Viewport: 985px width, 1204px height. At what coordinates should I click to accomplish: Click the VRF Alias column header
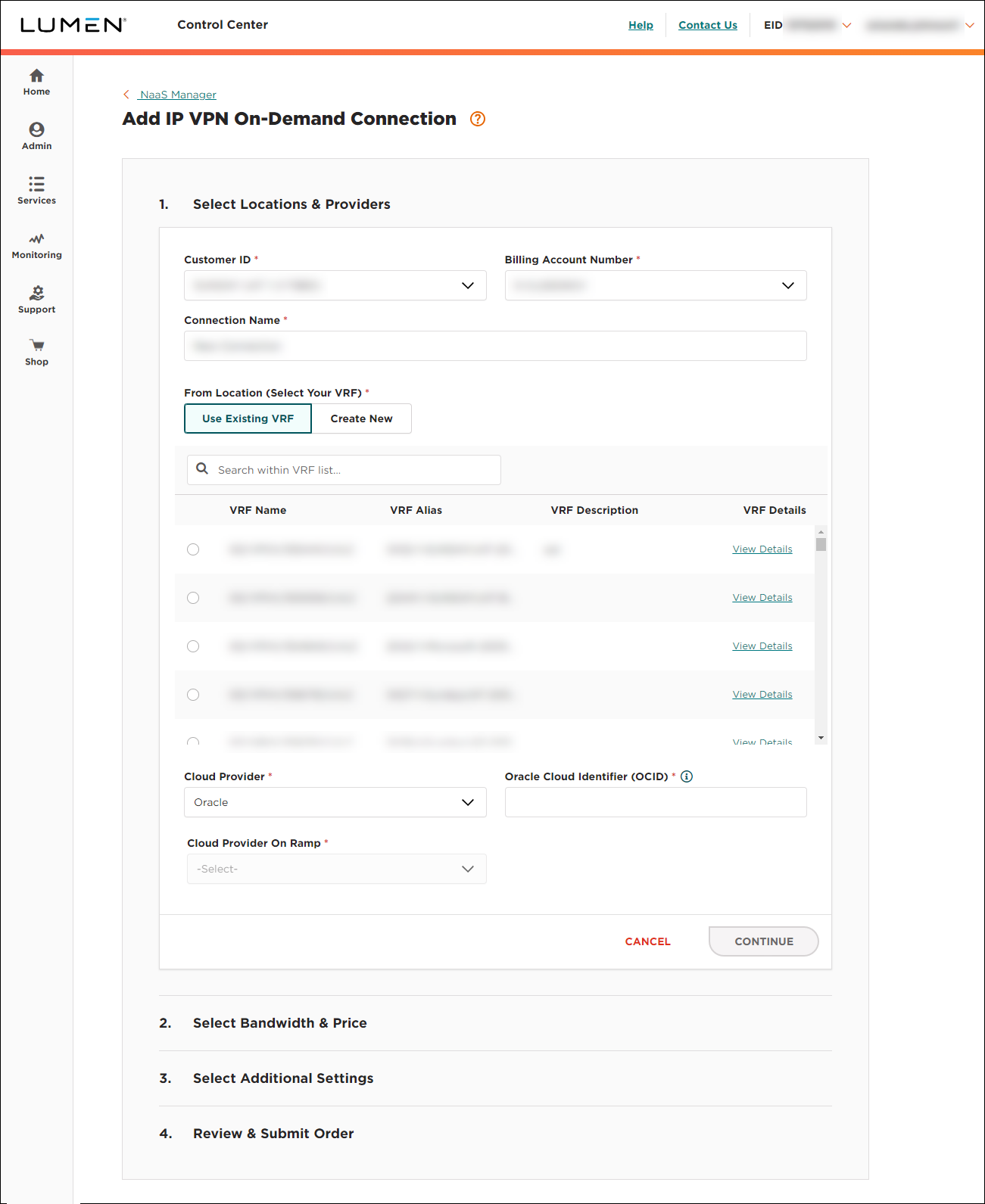click(x=416, y=510)
